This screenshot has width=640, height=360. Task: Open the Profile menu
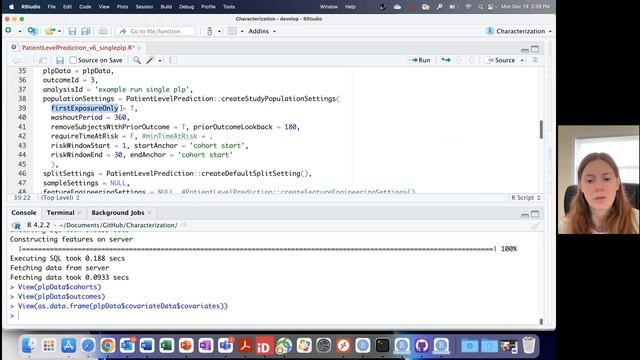[x=208, y=7]
